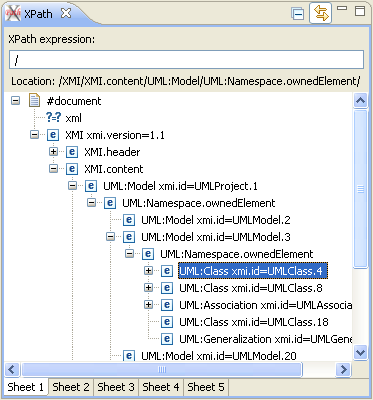This screenshot has height=400, width=373.
Task: Select the 'UML:Generalization' row text
Action: pyautogui.click(x=265, y=339)
